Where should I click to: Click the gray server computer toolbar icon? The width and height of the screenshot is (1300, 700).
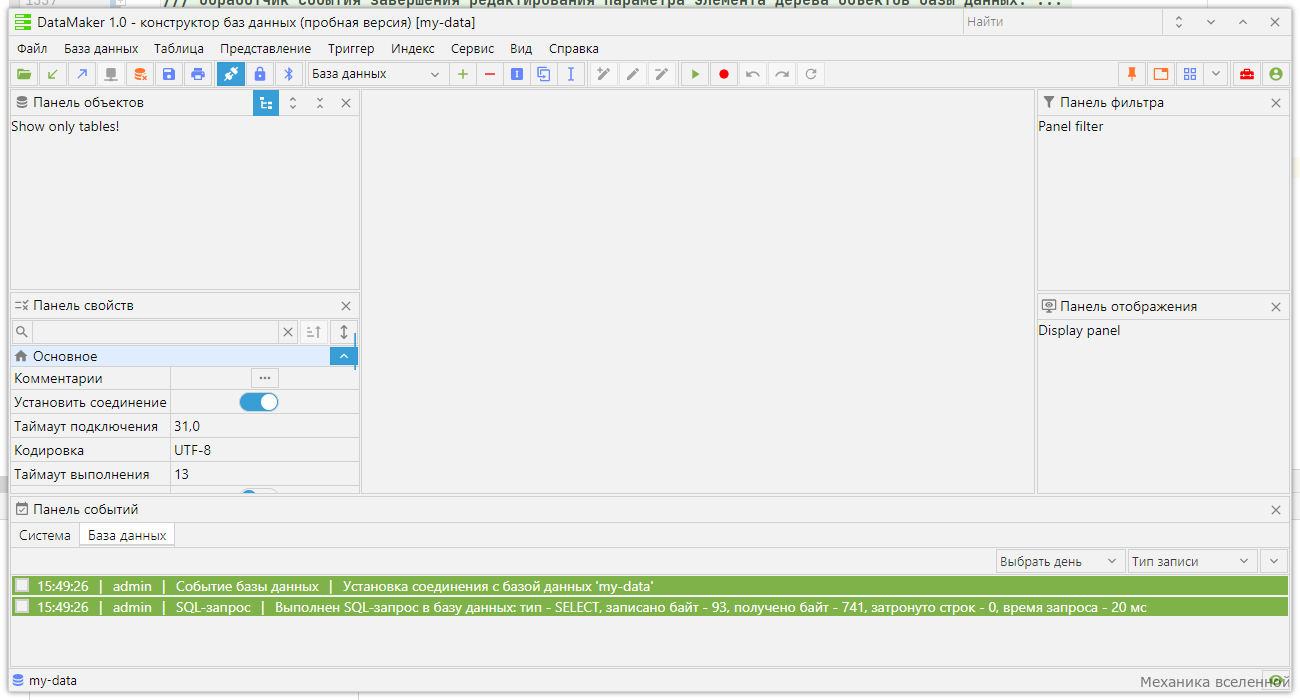click(111, 74)
